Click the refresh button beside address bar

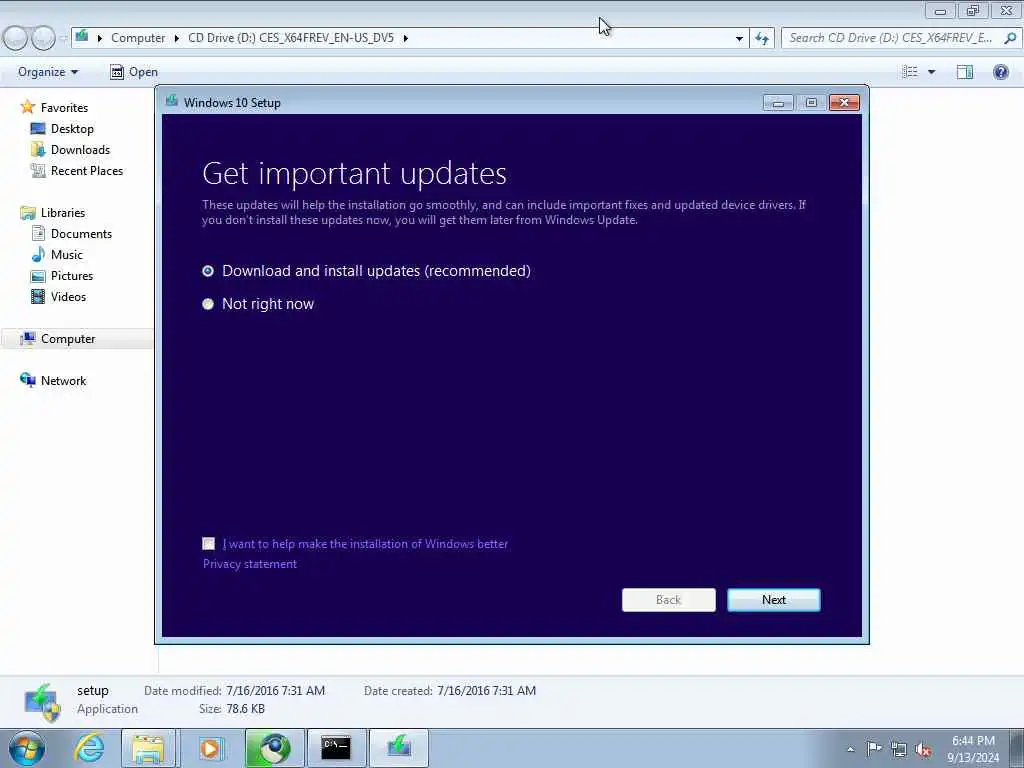click(762, 39)
